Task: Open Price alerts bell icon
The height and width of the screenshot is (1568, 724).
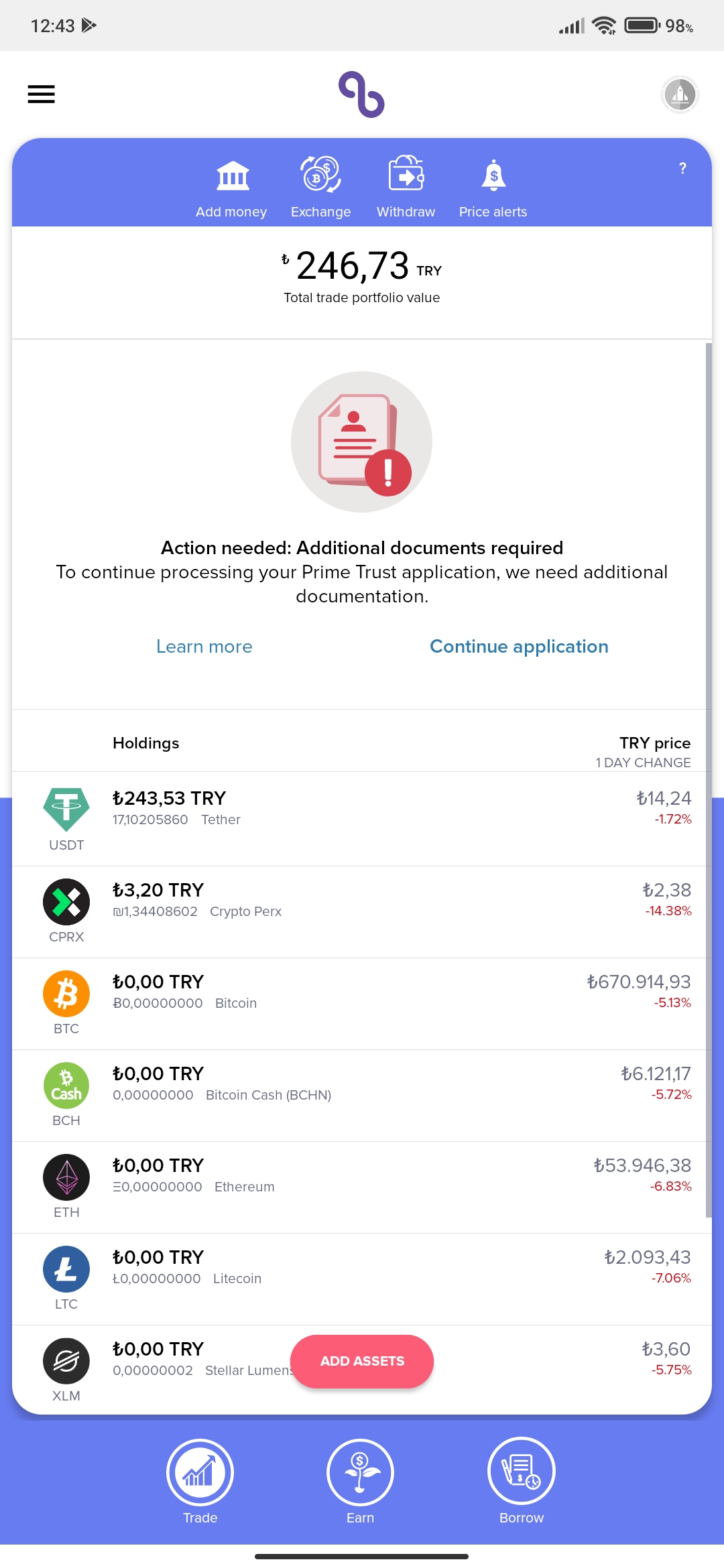Action: pyautogui.click(x=493, y=176)
